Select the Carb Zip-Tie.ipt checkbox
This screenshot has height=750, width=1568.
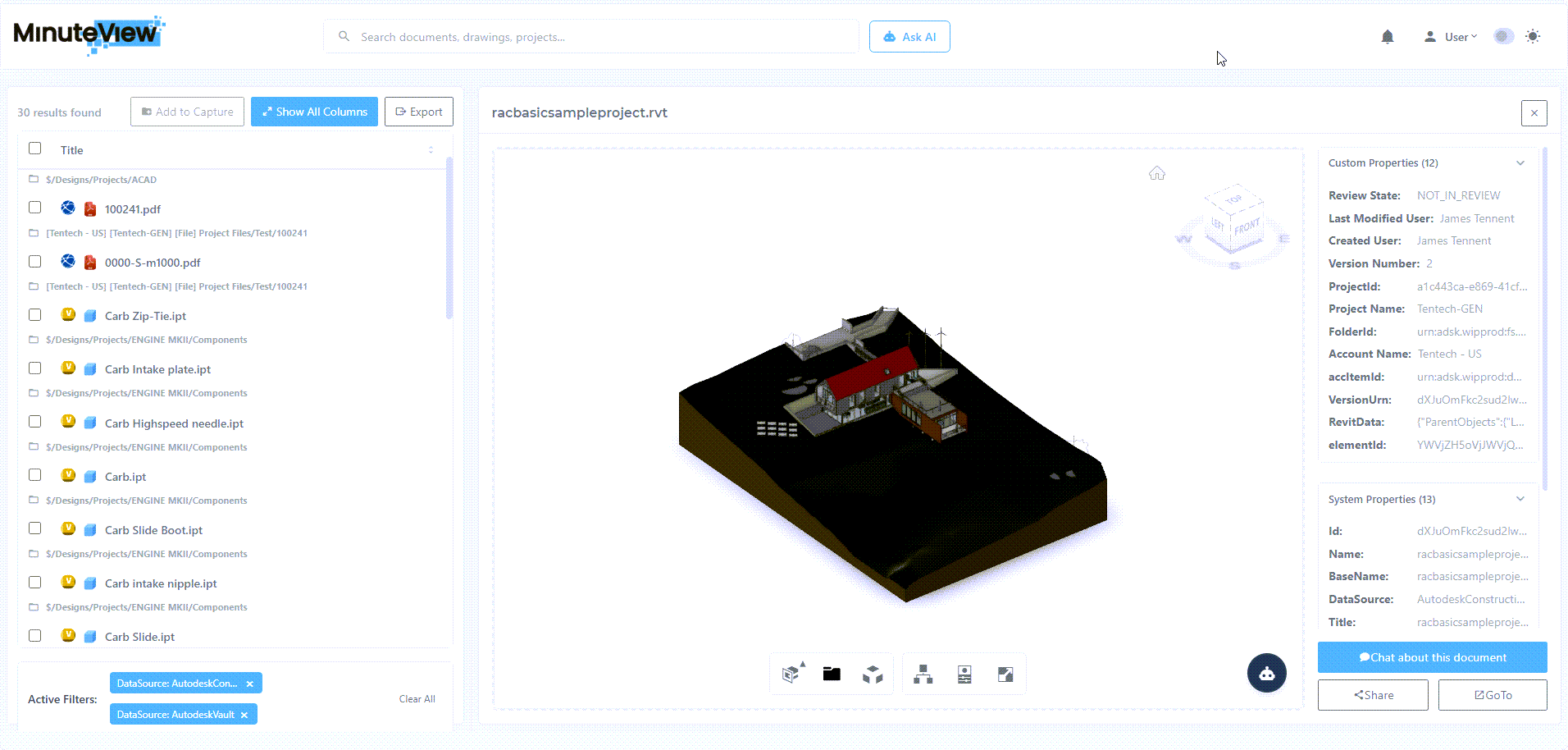coord(35,315)
